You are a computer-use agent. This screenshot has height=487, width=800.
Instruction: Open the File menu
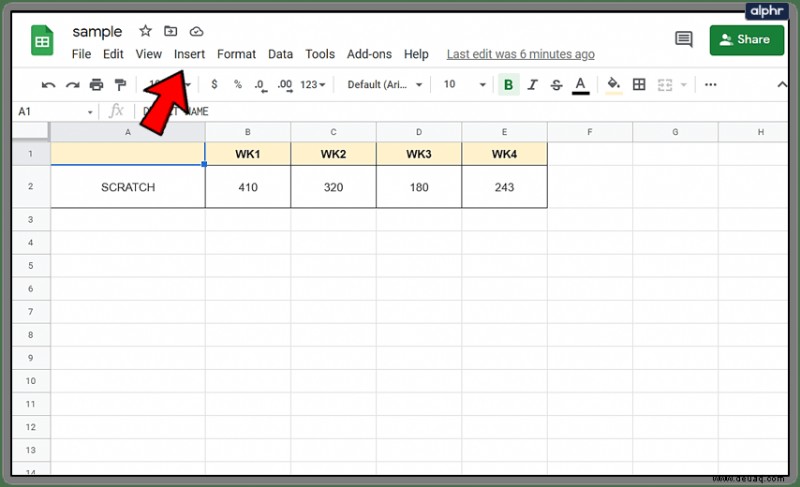pos(81,54)
